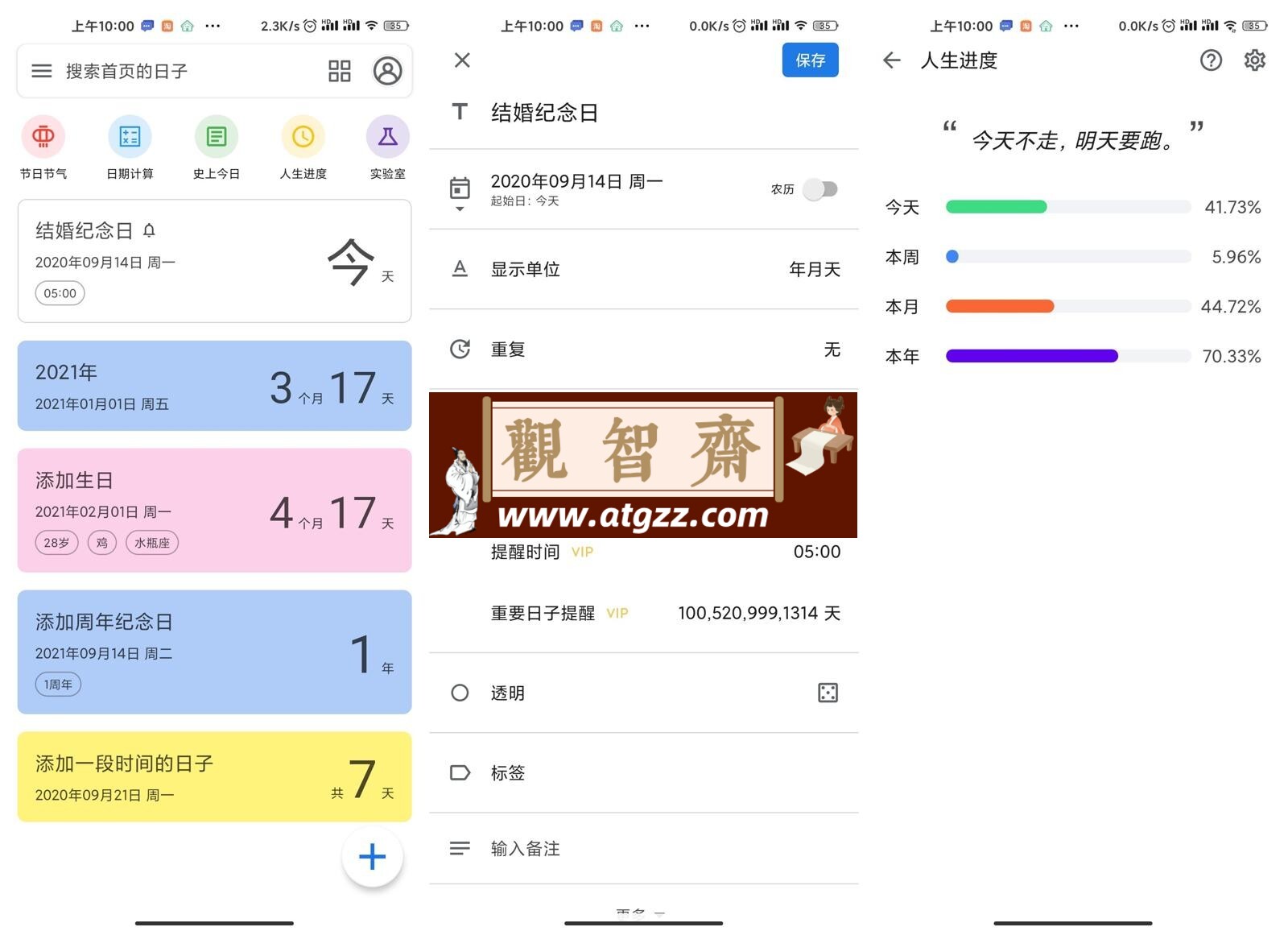Tap the blue plus add button
Viewport: 1288px width, 931px height.
coord(372,857)
